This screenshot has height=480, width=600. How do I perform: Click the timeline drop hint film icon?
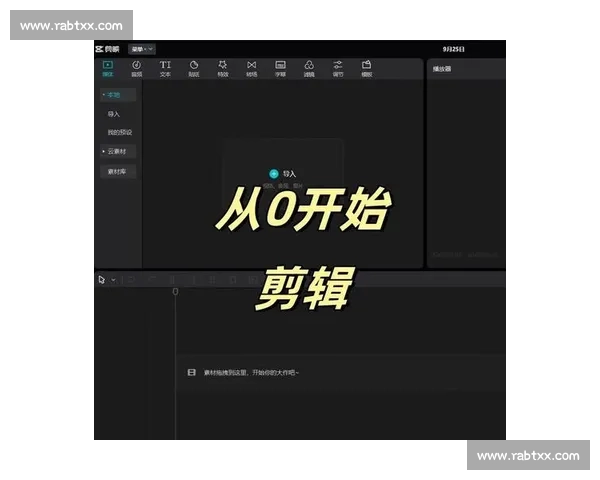click(192, 372)
